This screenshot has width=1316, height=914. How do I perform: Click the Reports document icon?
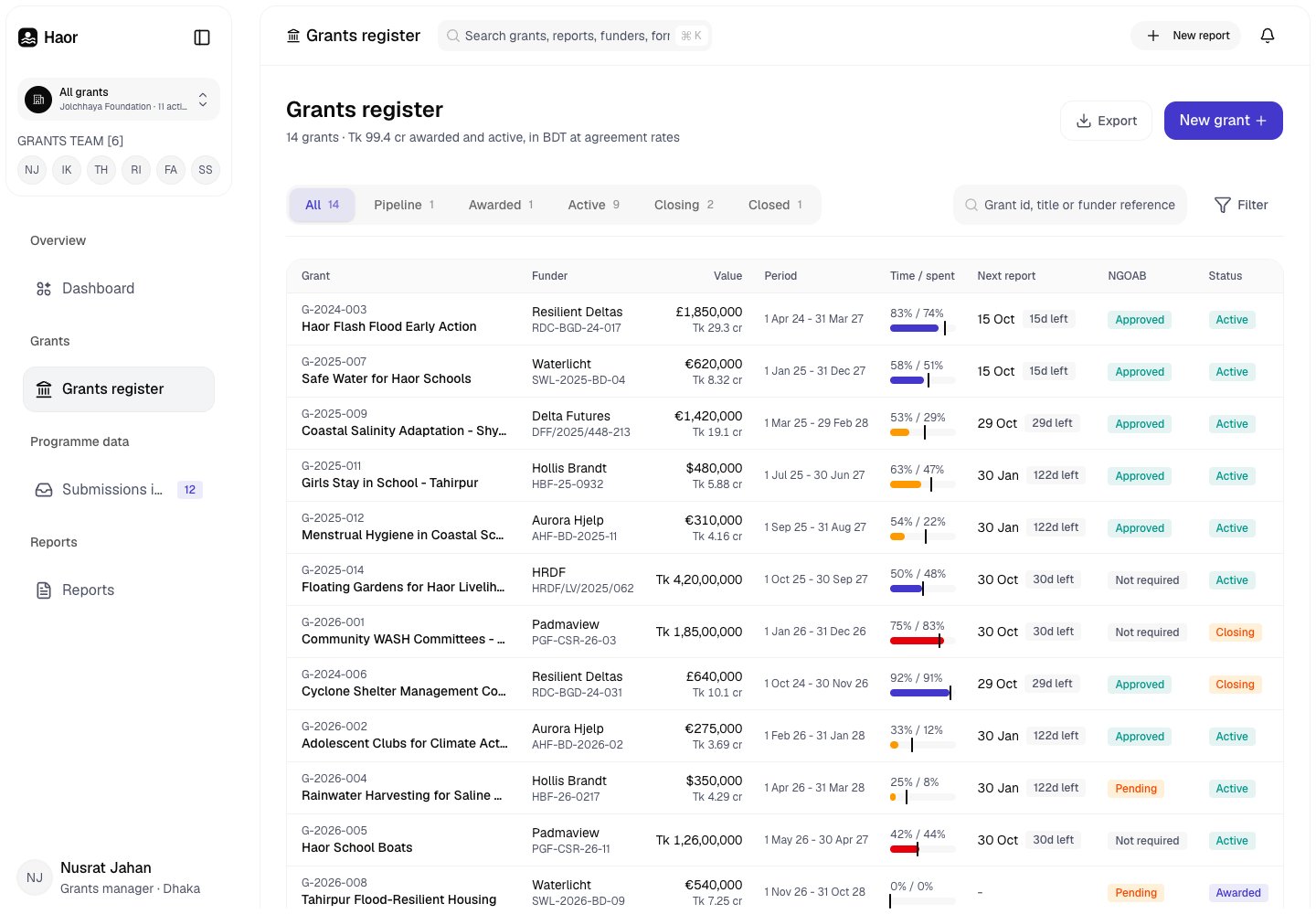44,590
